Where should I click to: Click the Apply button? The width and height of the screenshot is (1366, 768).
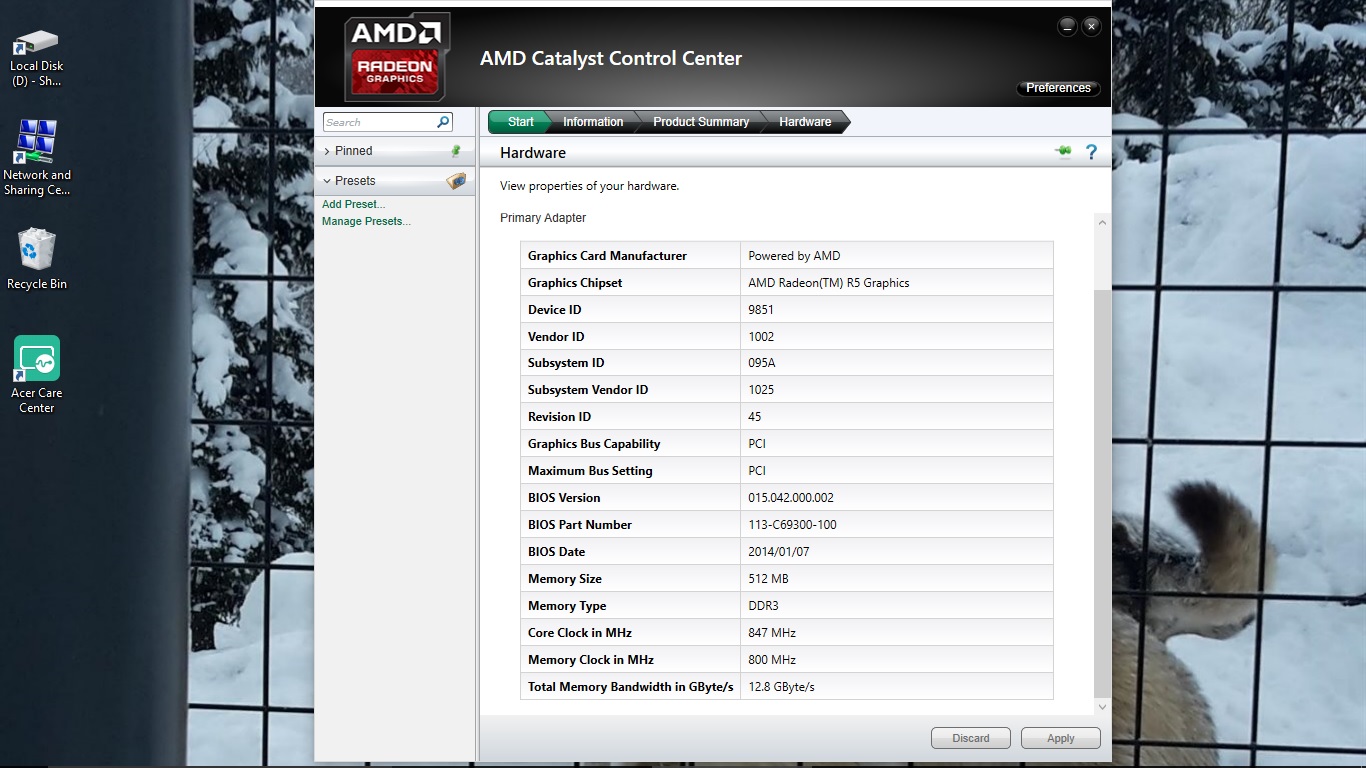[x=1060, y=738]
